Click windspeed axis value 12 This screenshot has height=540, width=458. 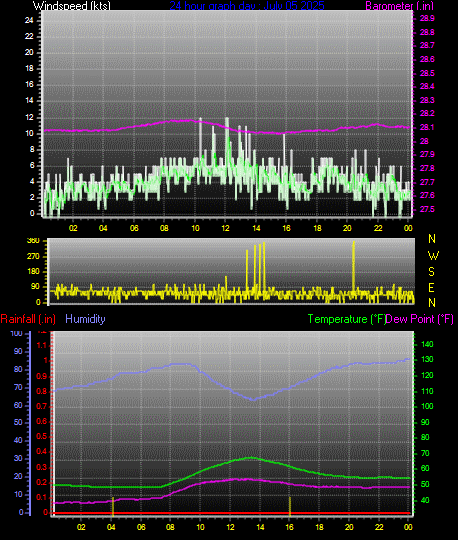tap(29, 117)
